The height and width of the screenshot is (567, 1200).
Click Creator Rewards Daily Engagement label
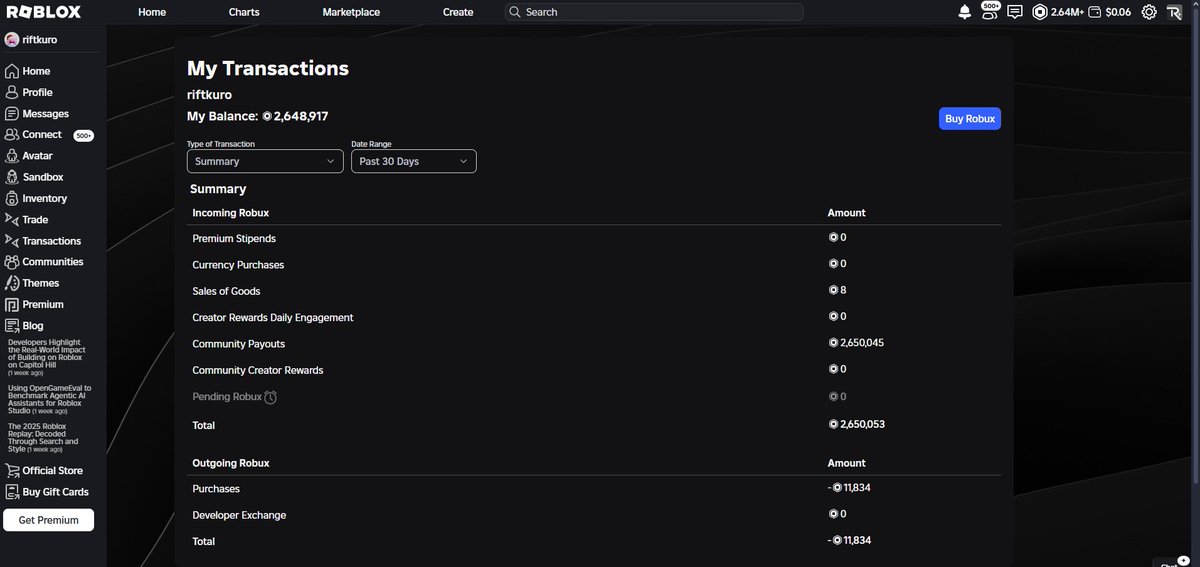(273, 318)
